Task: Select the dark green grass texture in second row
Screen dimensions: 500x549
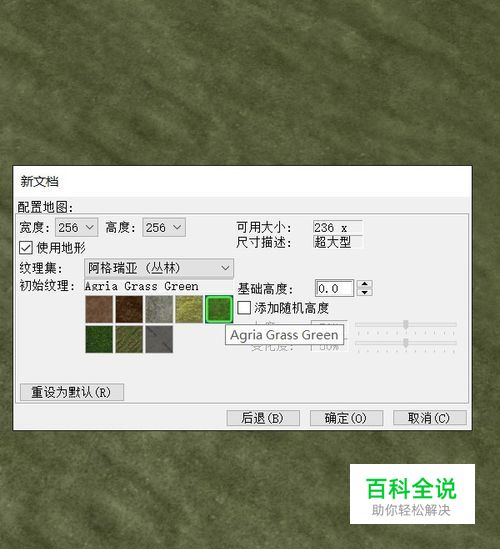Action: (99, 339)
